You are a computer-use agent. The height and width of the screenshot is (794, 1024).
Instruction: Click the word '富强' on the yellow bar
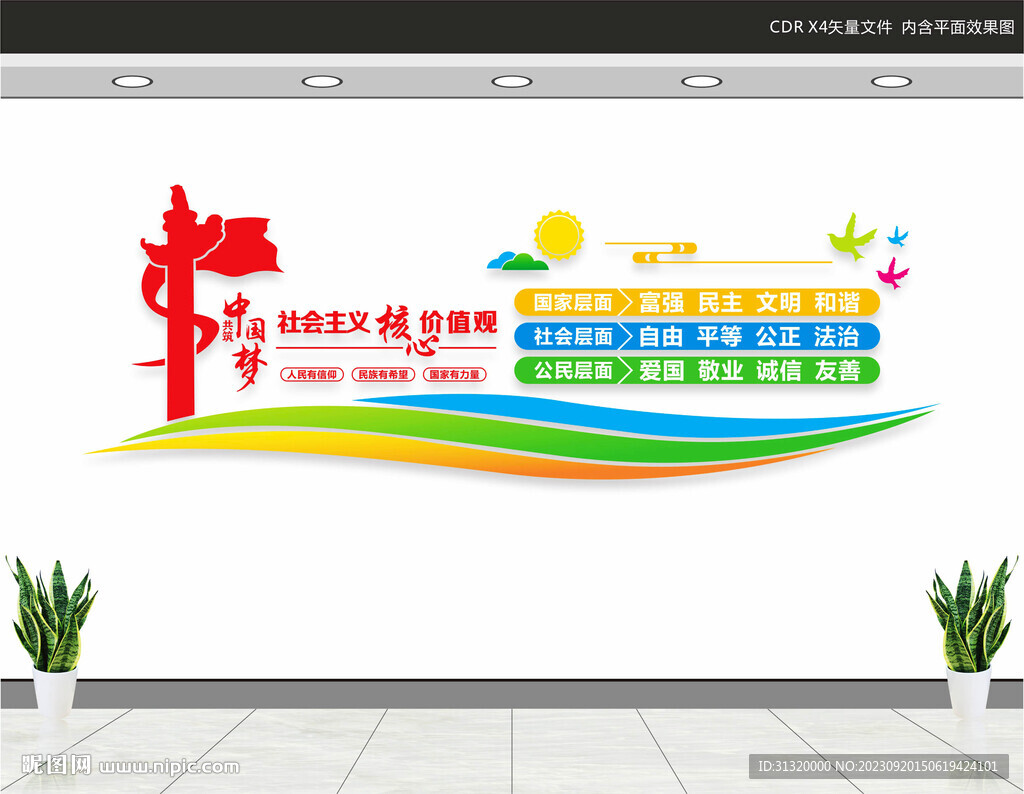(661, 302)
